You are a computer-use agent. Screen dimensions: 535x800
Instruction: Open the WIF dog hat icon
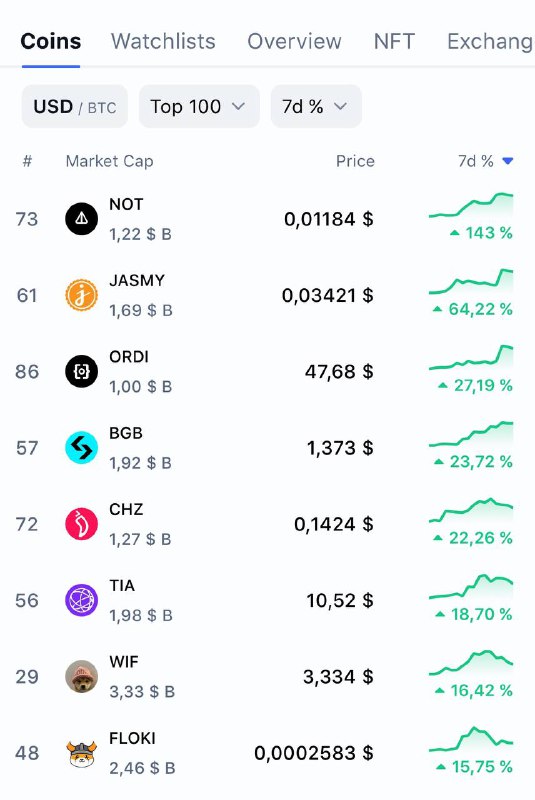[x=82, y=677]
